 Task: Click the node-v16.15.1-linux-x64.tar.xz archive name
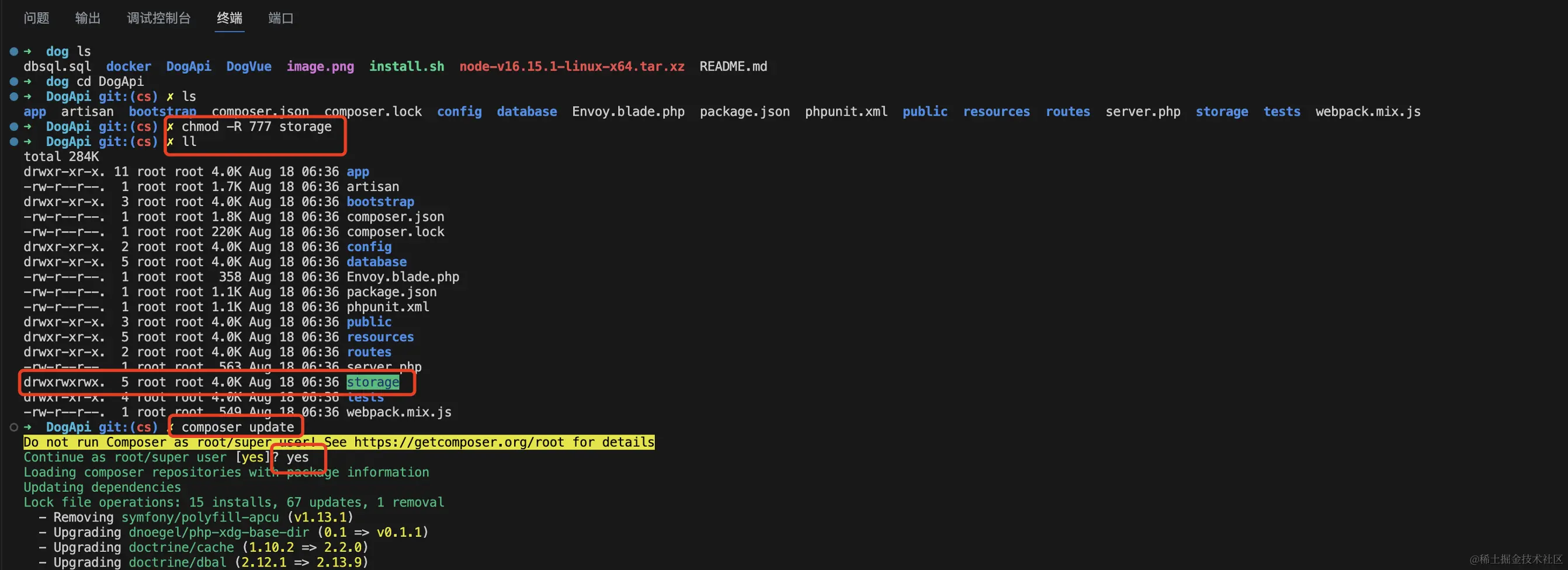click(x=571, y=67)
